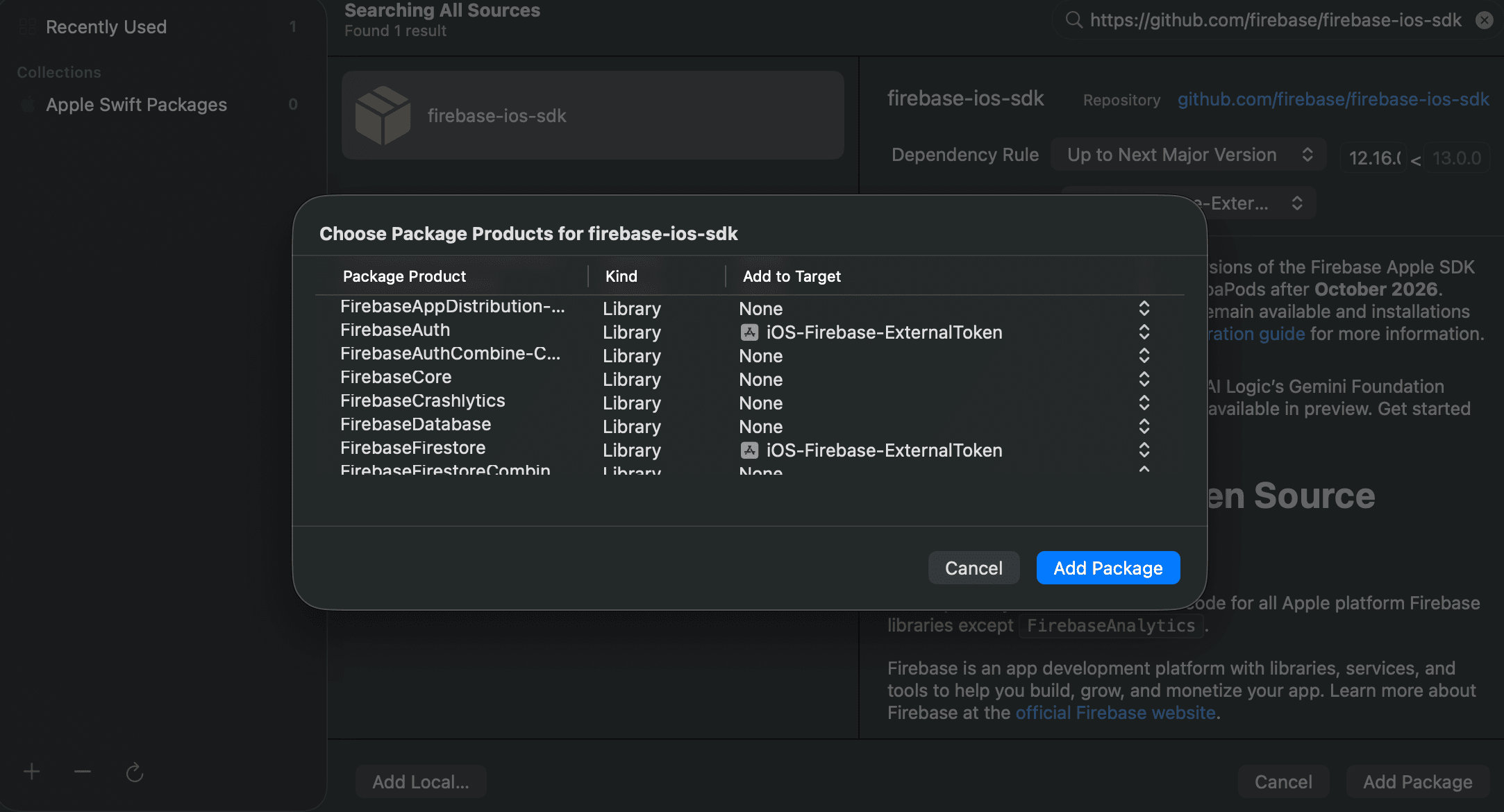Open the github.com/firebase/firebase-ios-sdk repository link

click(1333, 99)
